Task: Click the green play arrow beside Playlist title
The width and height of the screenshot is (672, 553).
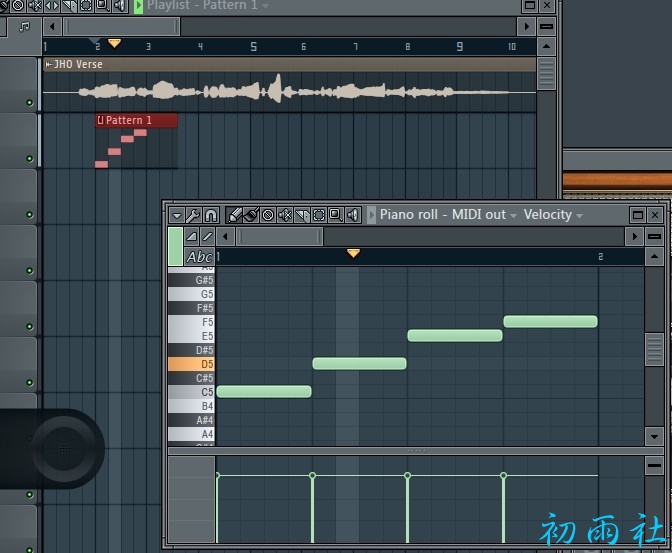Action: [x=138, y=6]
